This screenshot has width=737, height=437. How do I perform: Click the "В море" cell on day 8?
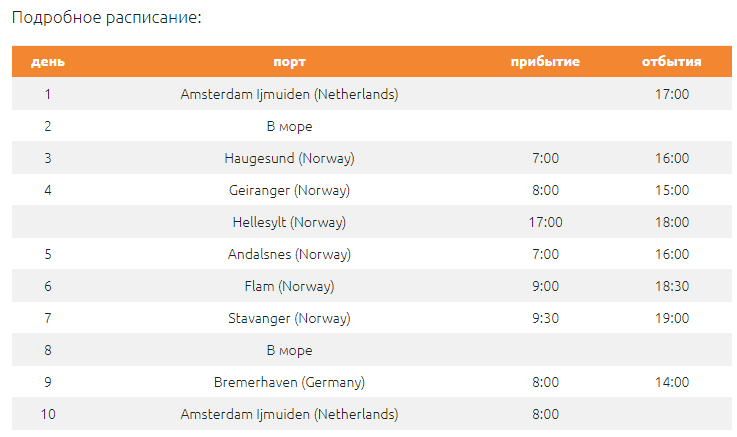click(x=290, y=350)
